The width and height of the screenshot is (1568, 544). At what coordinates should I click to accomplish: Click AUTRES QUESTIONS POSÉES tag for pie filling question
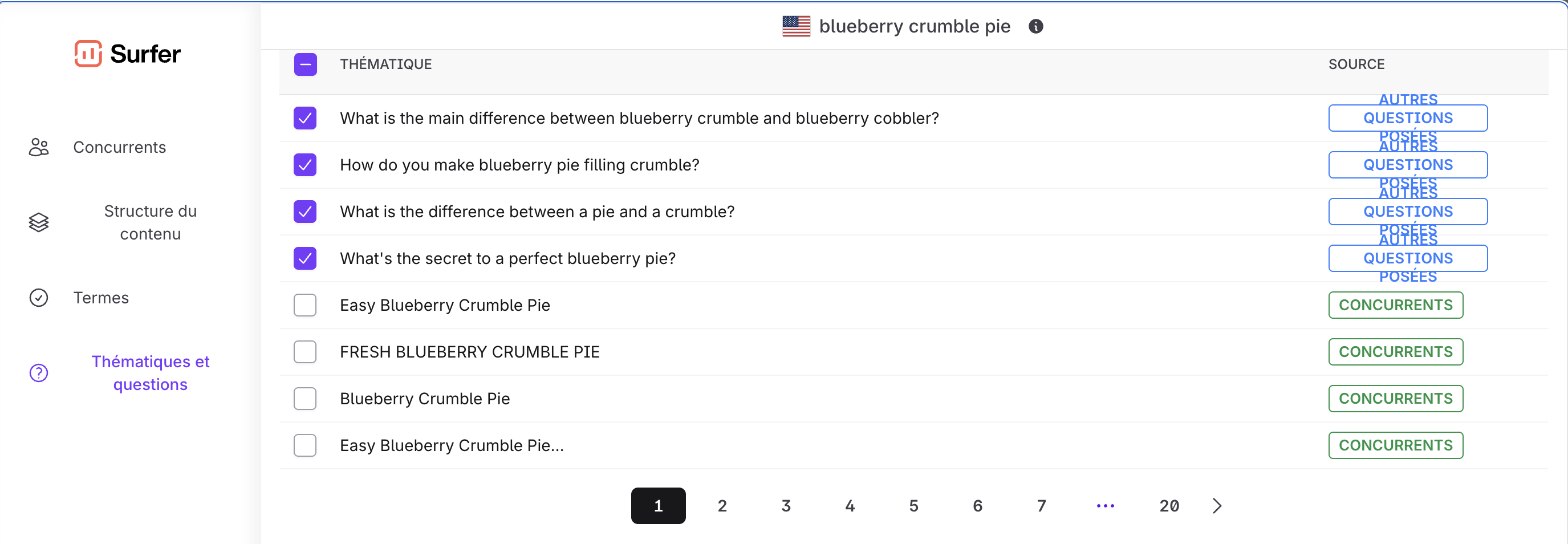[1408, 165]
